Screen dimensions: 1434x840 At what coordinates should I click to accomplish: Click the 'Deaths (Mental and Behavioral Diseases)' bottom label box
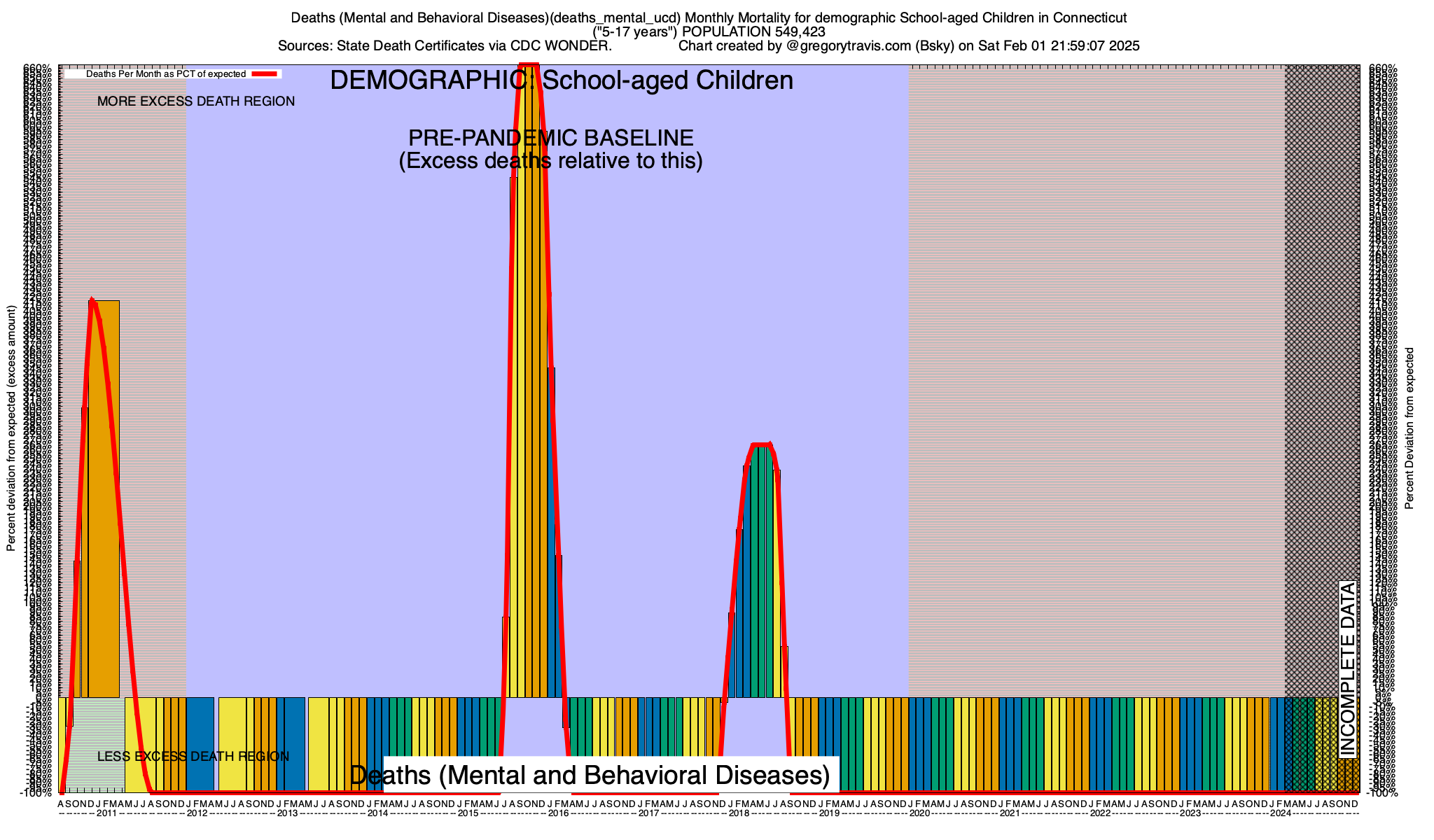coord(590,775)
